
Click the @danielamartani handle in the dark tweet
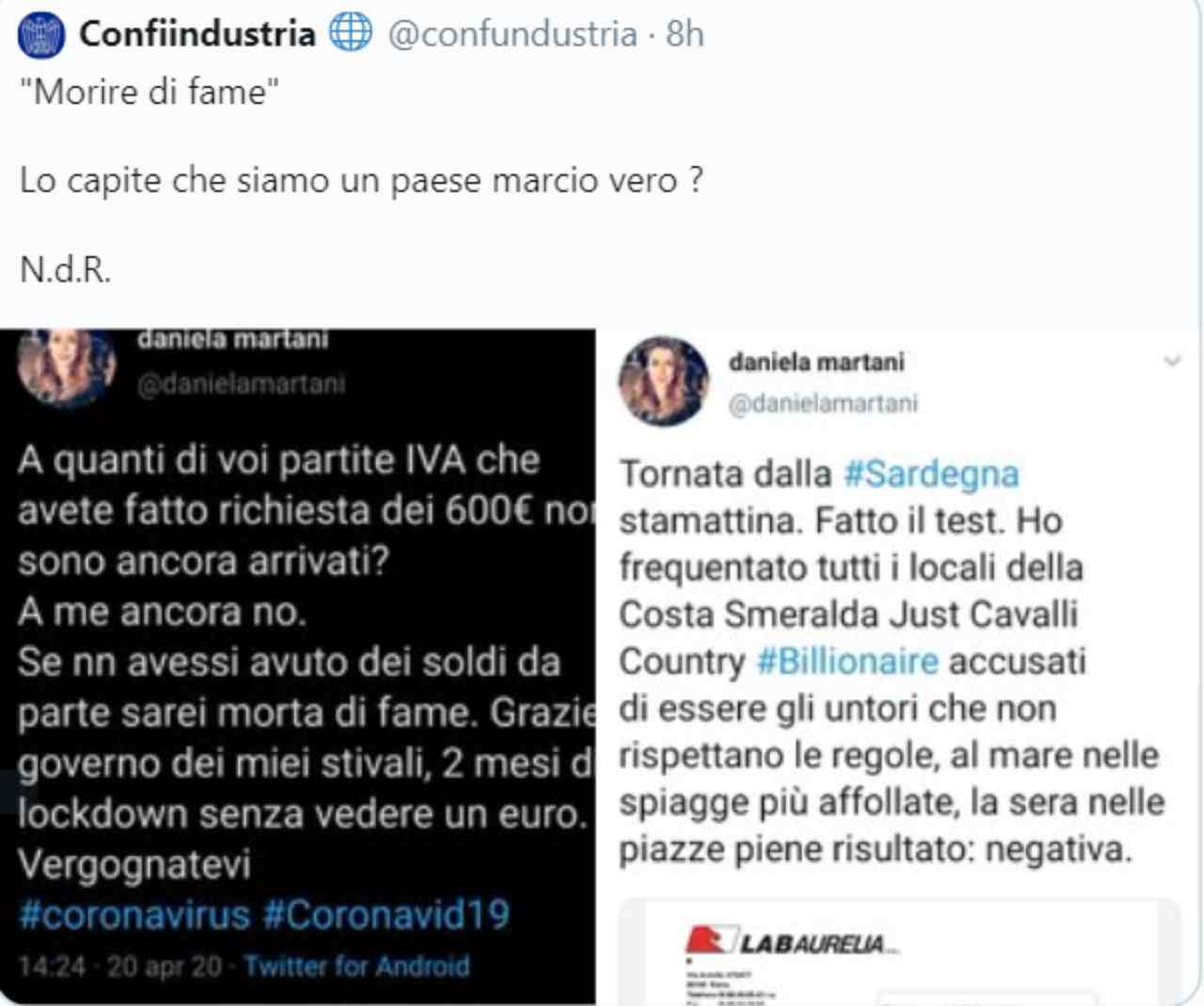(x=242, y=384)
